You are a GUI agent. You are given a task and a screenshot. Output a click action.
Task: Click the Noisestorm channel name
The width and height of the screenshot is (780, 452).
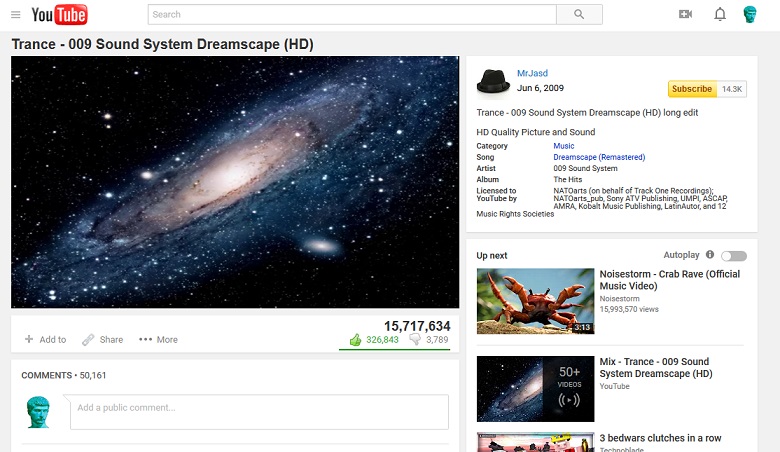click(x=619, y=299)
